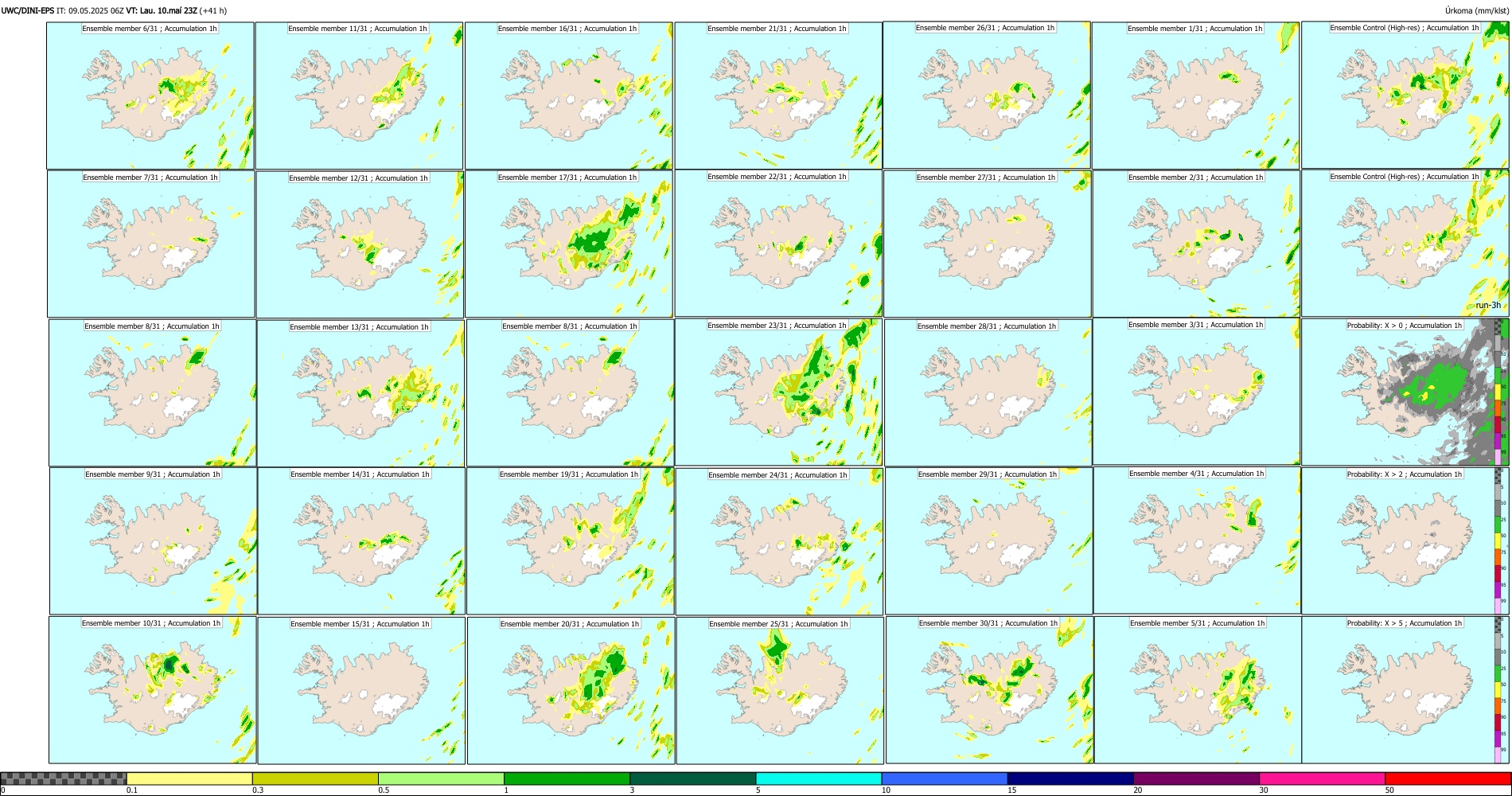Select the Ensemble member 23/31 map panel
This screenshot has width=1512, height=796.
point(778,392)
